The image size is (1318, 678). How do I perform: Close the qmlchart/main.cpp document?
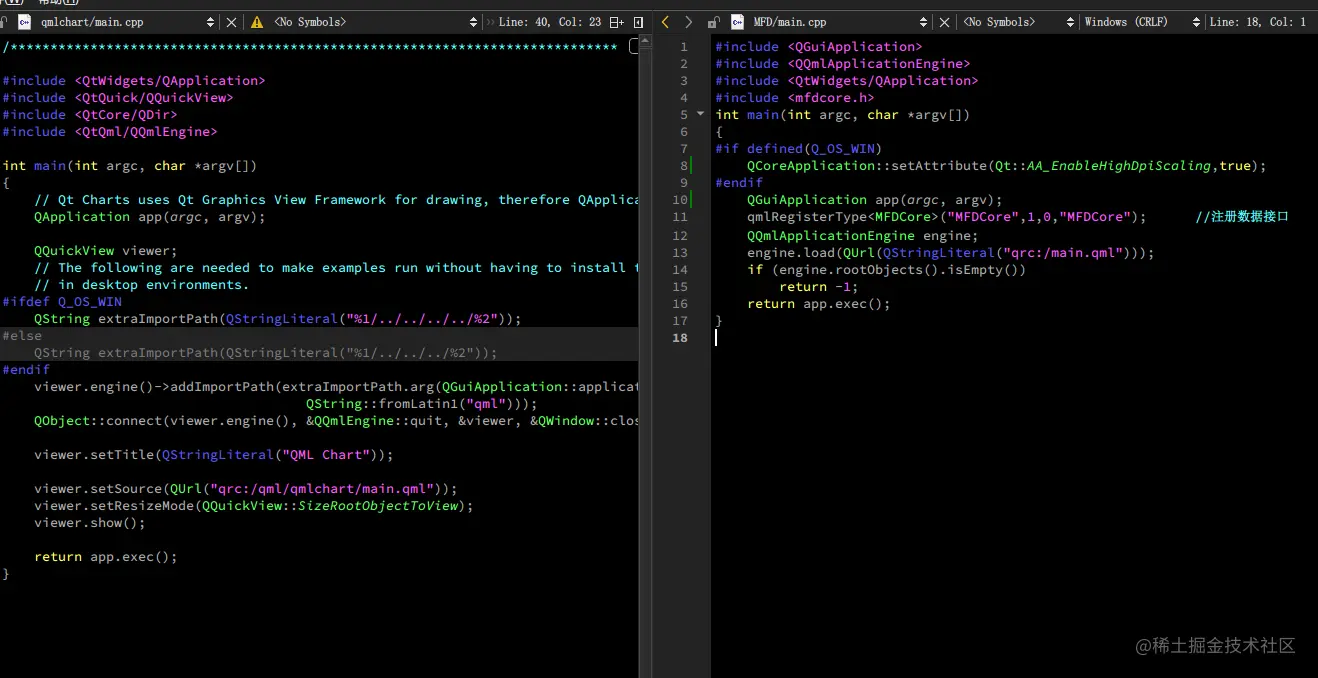point(232,22)
